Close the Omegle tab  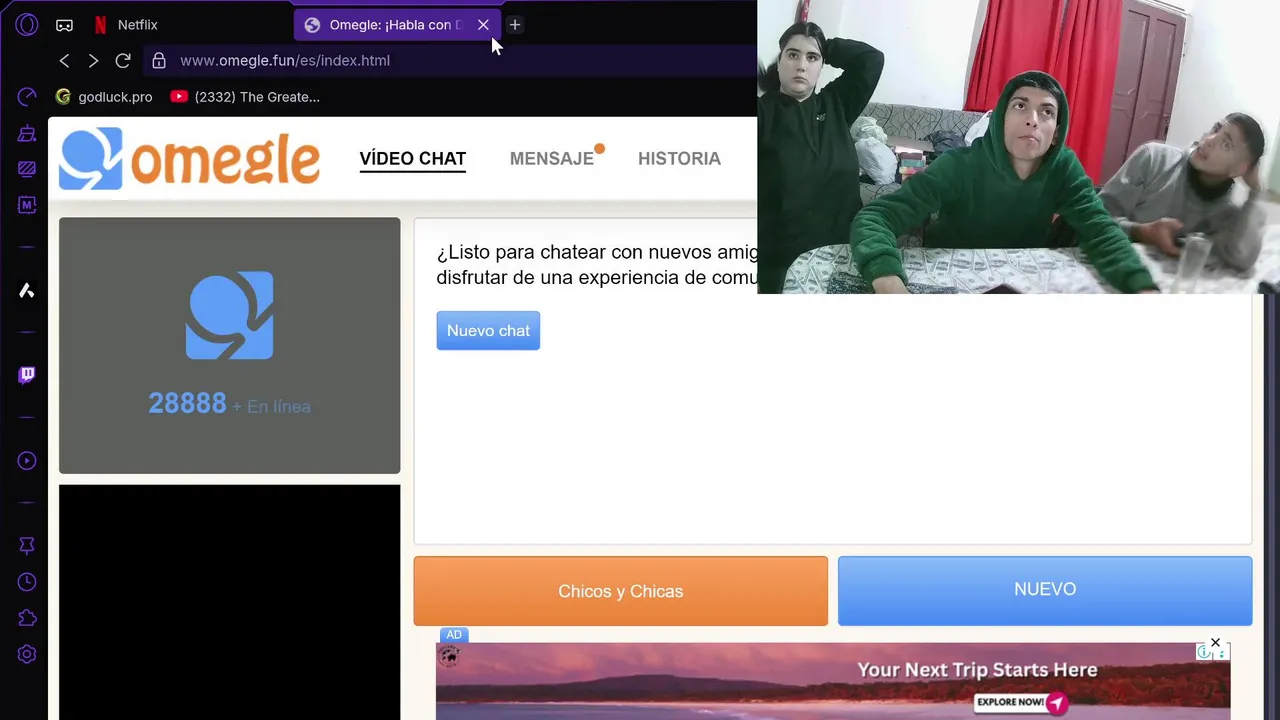click(x=483, y=25)
